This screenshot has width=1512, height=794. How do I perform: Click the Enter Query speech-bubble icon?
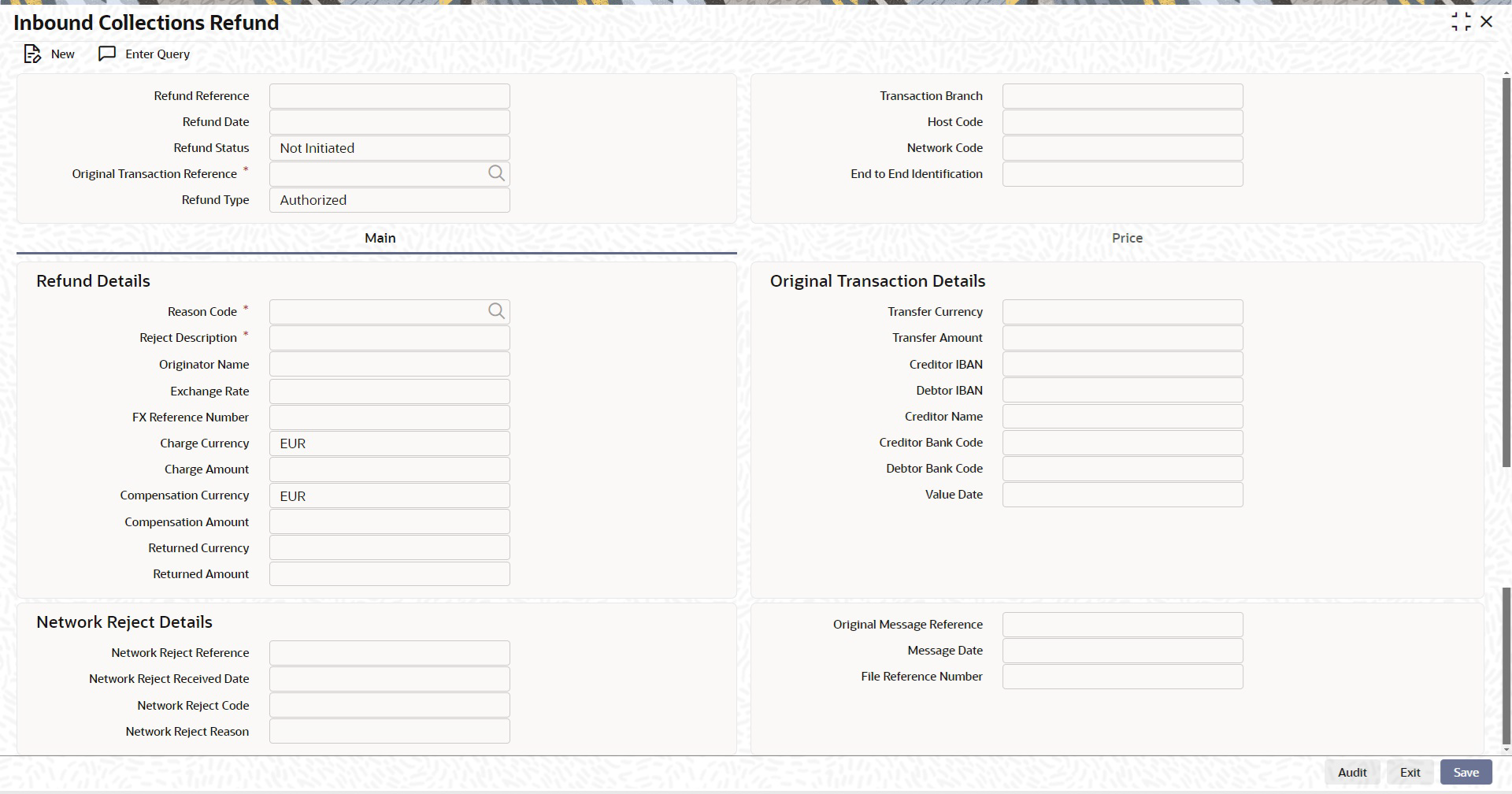pyautogui.click(x=107, y=54)
